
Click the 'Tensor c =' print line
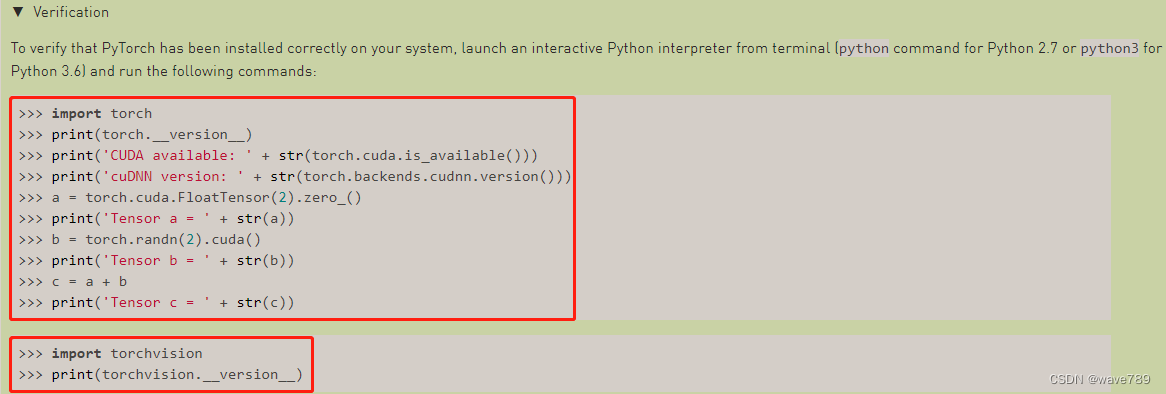tap(156, 303)
